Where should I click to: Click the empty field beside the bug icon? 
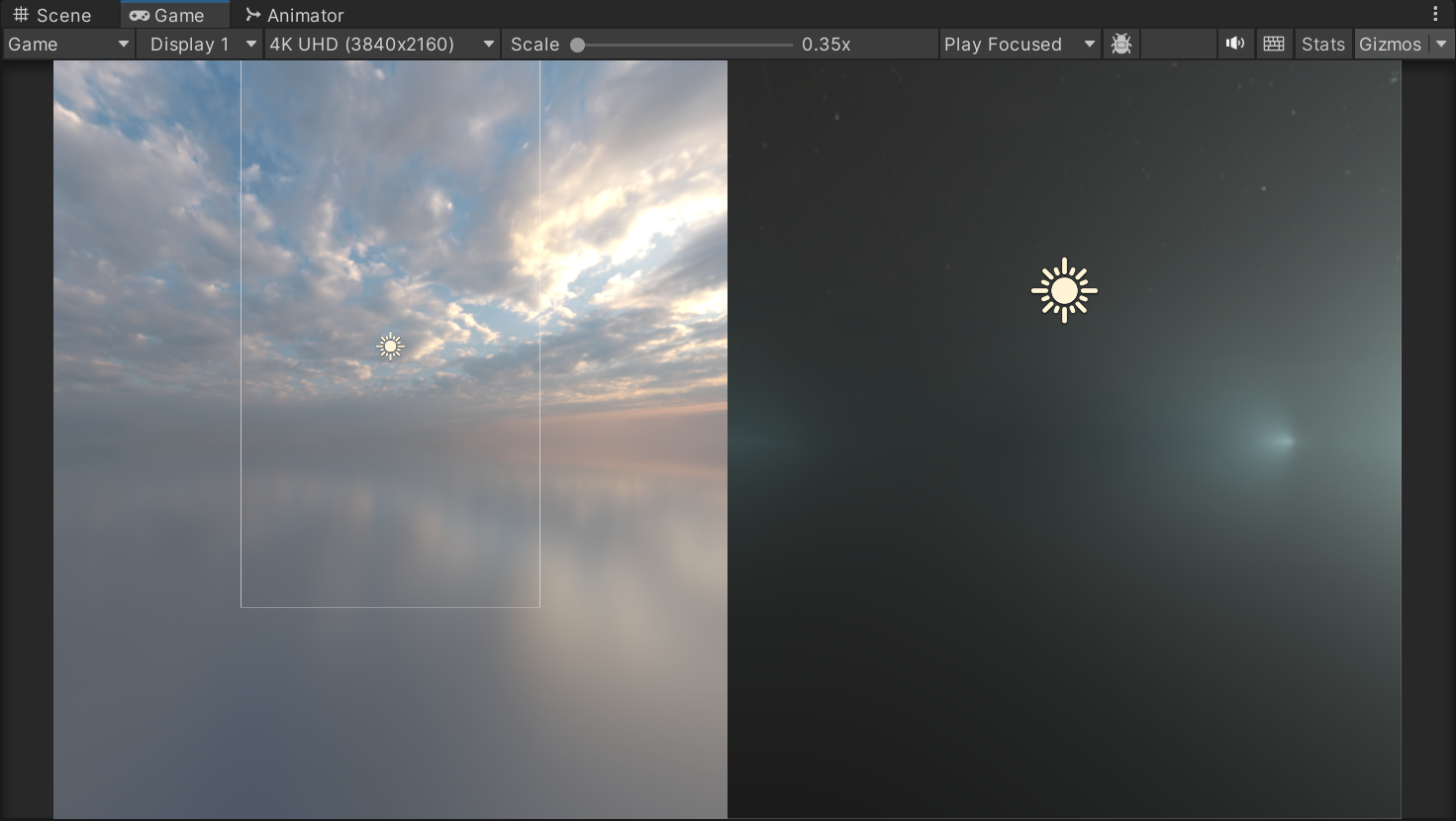1178,45
